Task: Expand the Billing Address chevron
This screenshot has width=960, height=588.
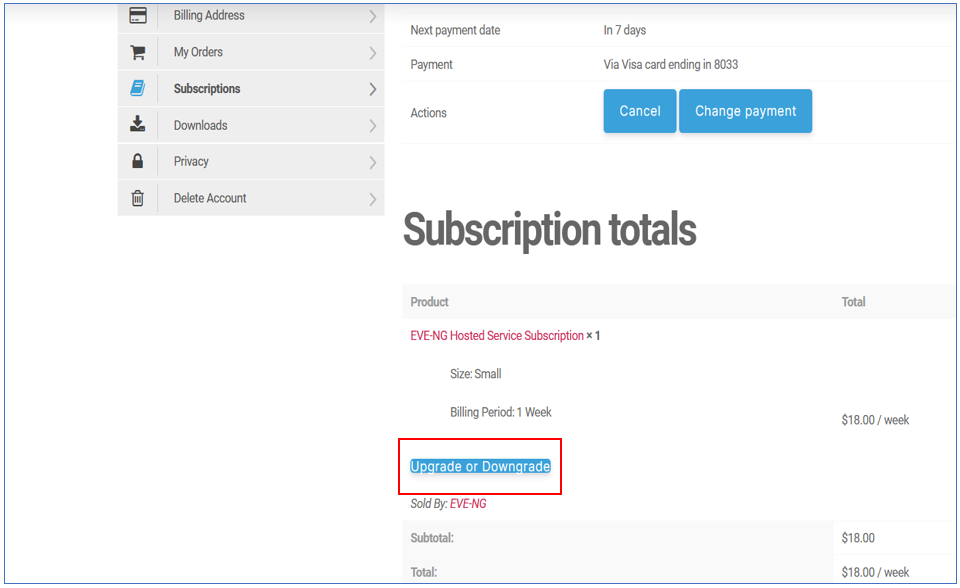Action: pos(372,17)
